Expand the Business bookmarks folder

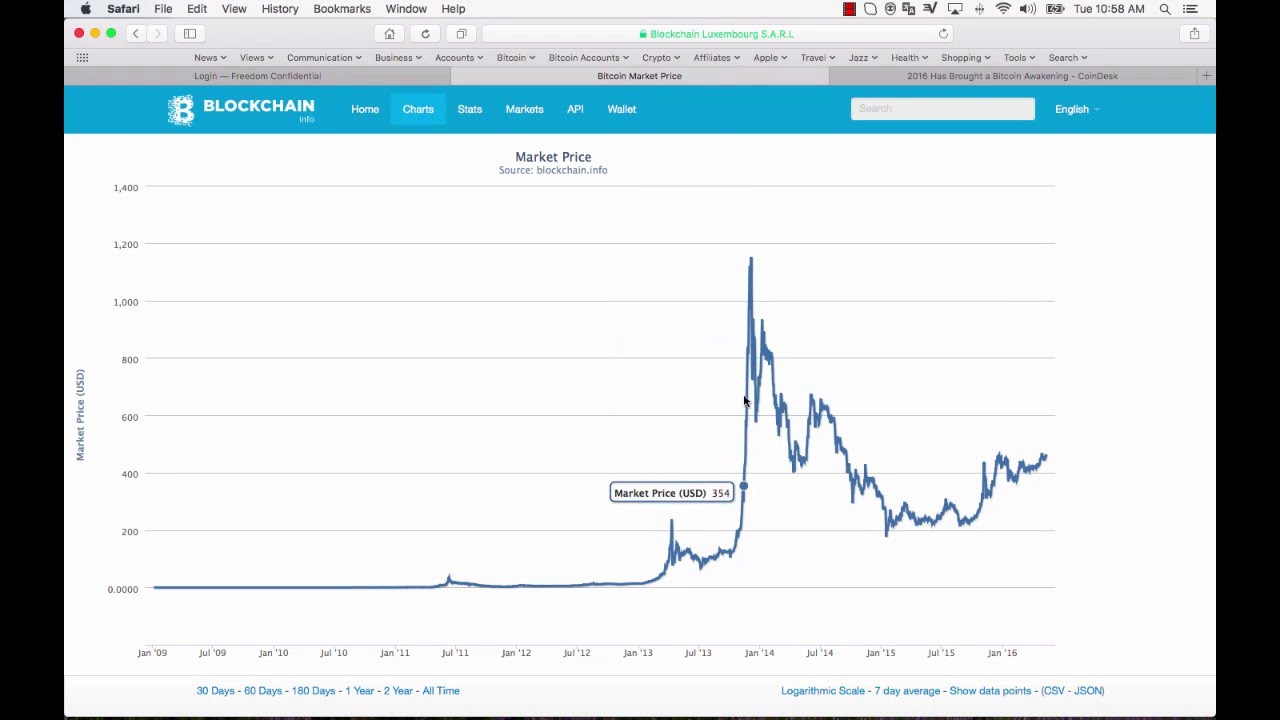398,58
